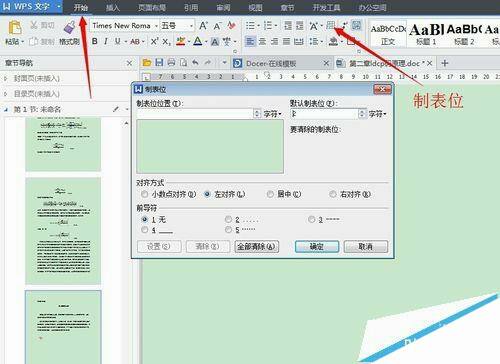This screenshot has width=500, height=364.
Task: Toggle bold formatting
Action: [95, 42]
